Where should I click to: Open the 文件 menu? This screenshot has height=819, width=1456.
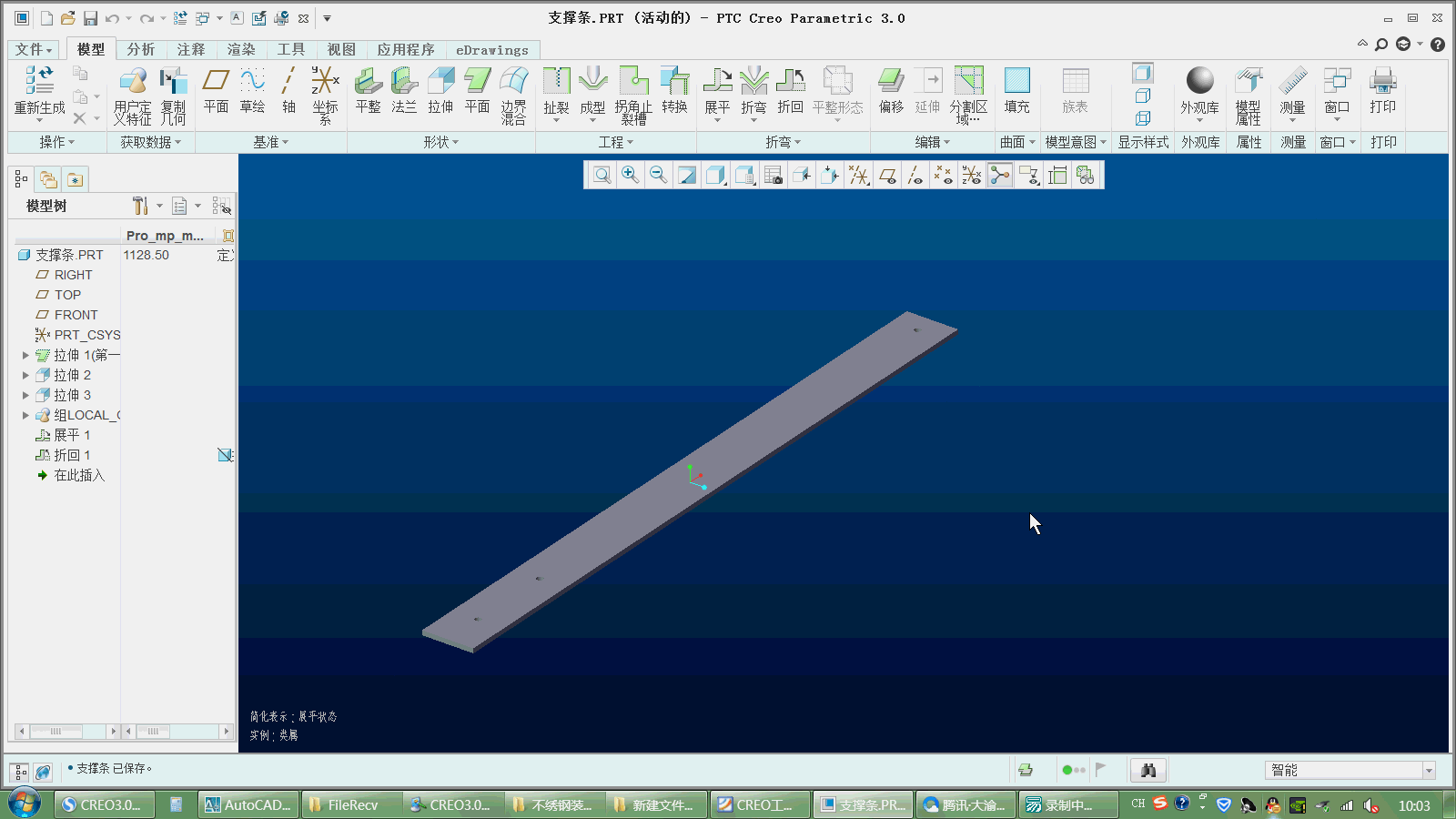point(35,49)
